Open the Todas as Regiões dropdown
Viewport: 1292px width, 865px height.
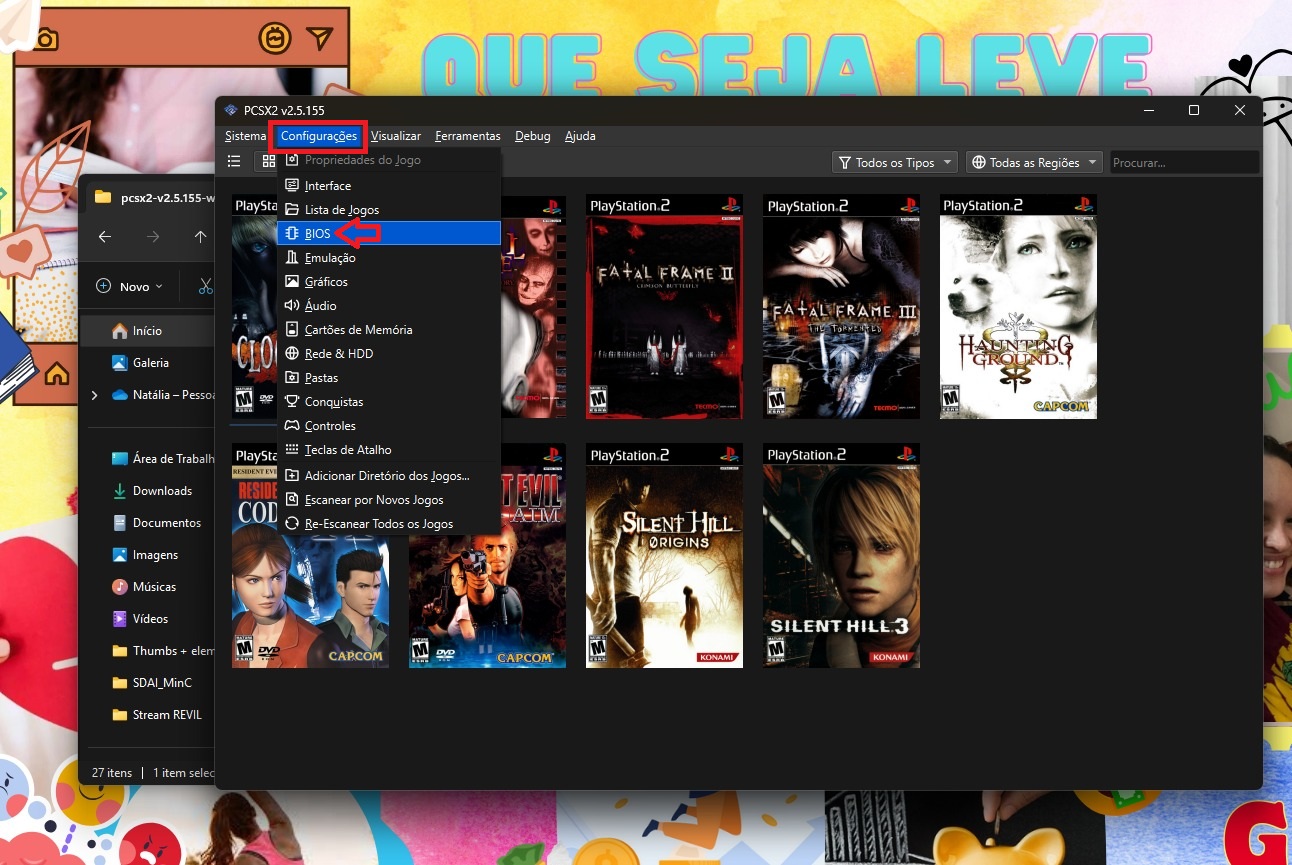click(x=1033, y=162)
